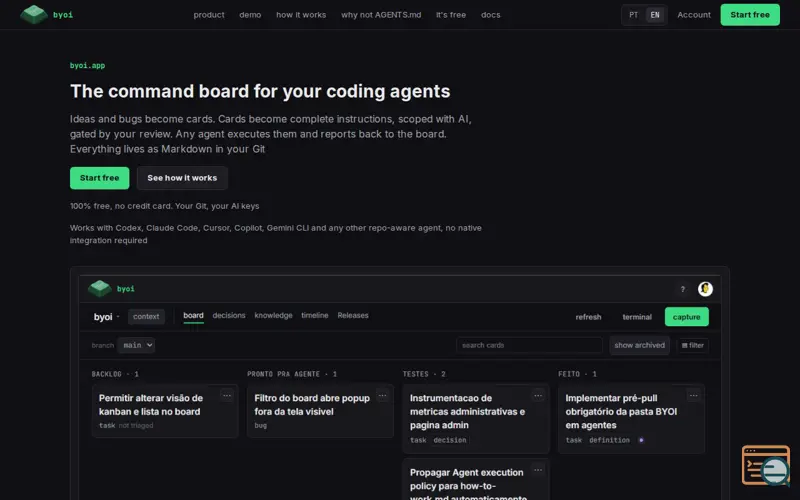
Task: Open the branch main dropdown
Action: (136, 345)
